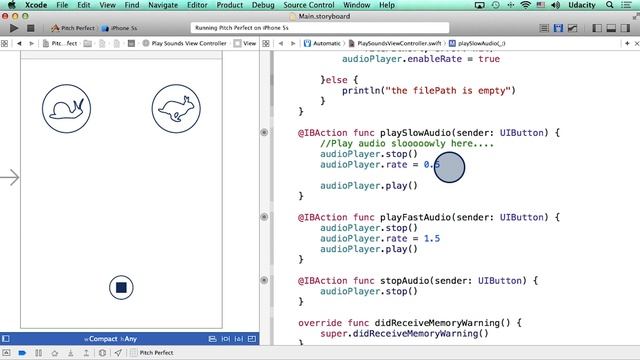
Task: Click the playSlowAudio IBAction connection circle
Action: (x=264, y=132)
